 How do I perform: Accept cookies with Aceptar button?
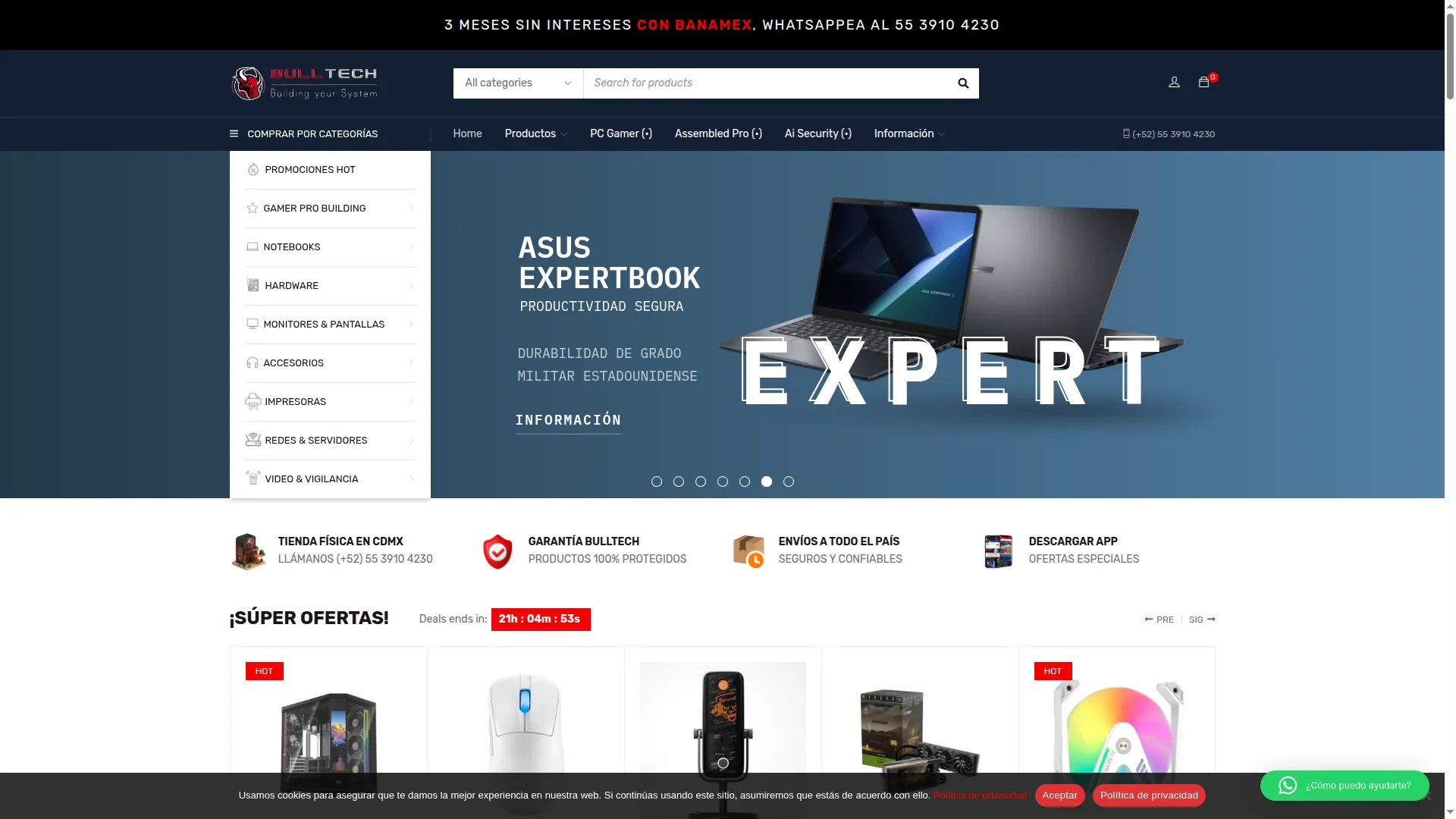click(x=1059, y=795)
